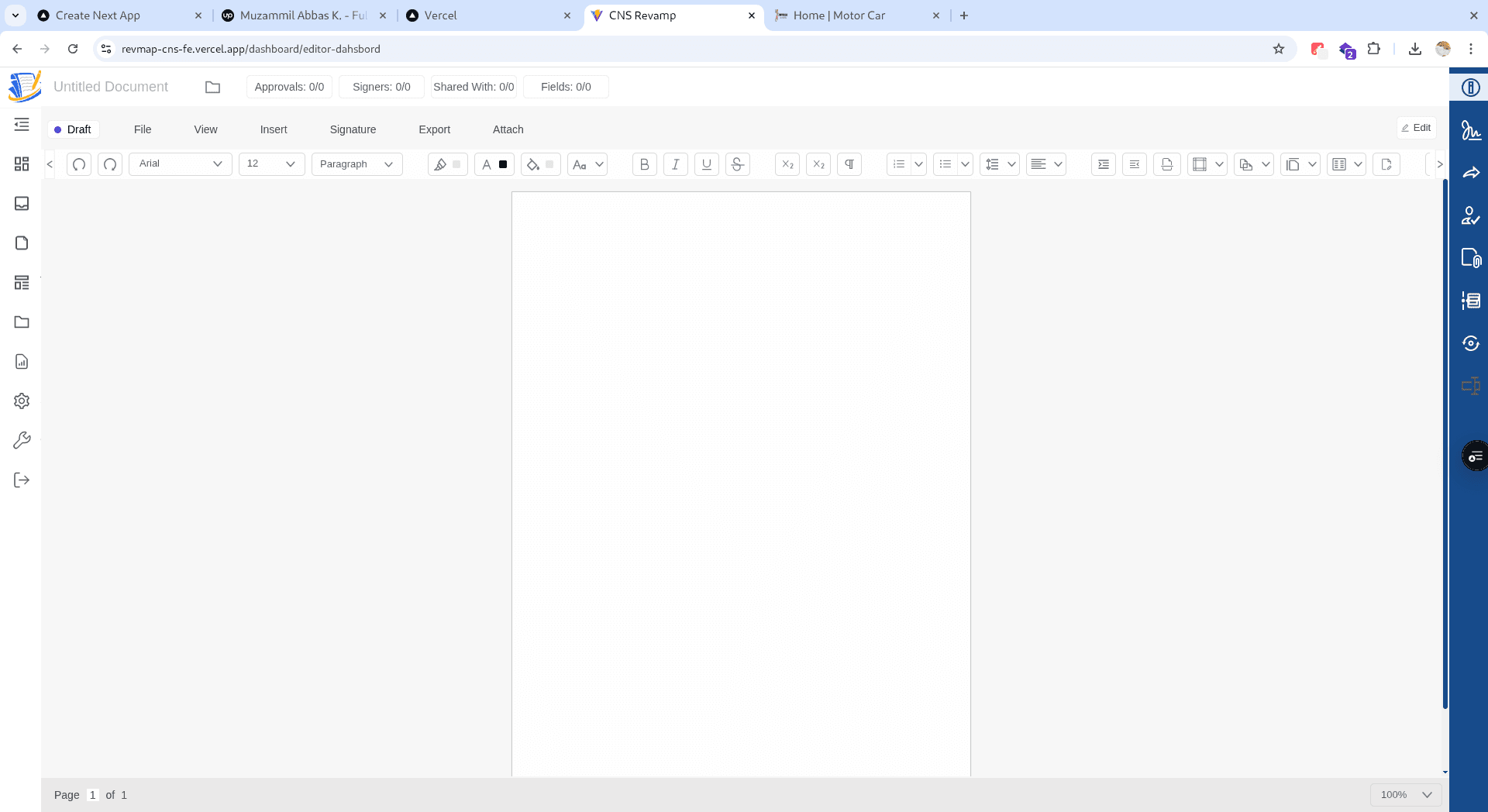Open the font size dropdown showing 12

click(x=271, y=164)
